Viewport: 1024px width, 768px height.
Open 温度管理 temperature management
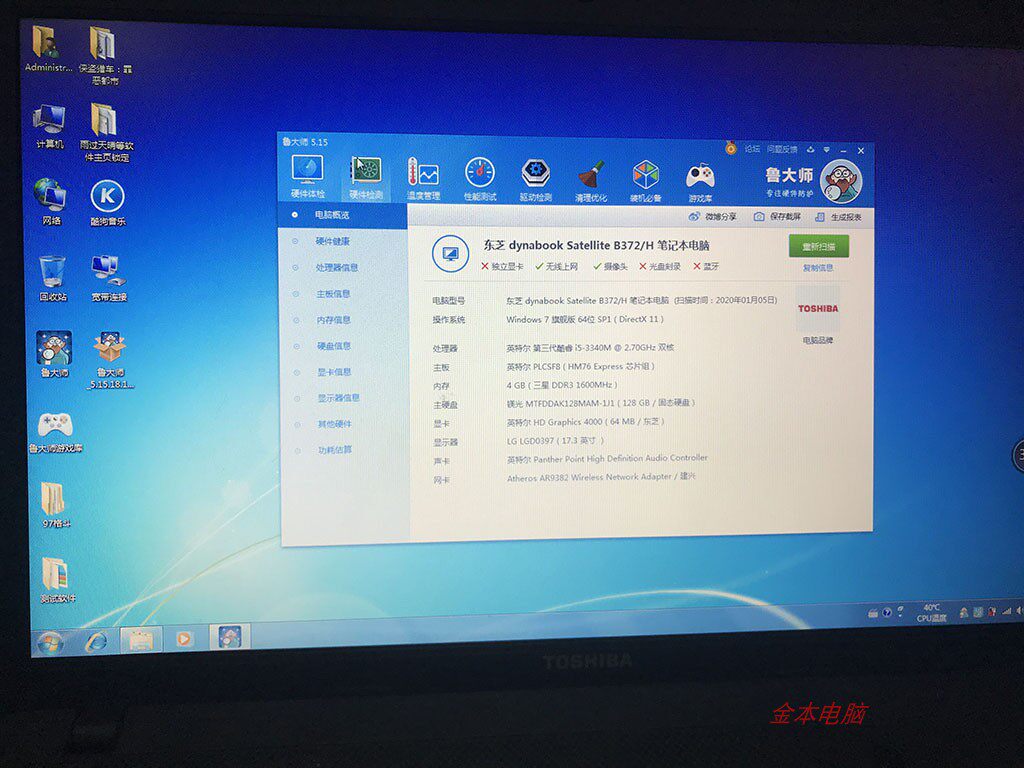coord(423,178)
